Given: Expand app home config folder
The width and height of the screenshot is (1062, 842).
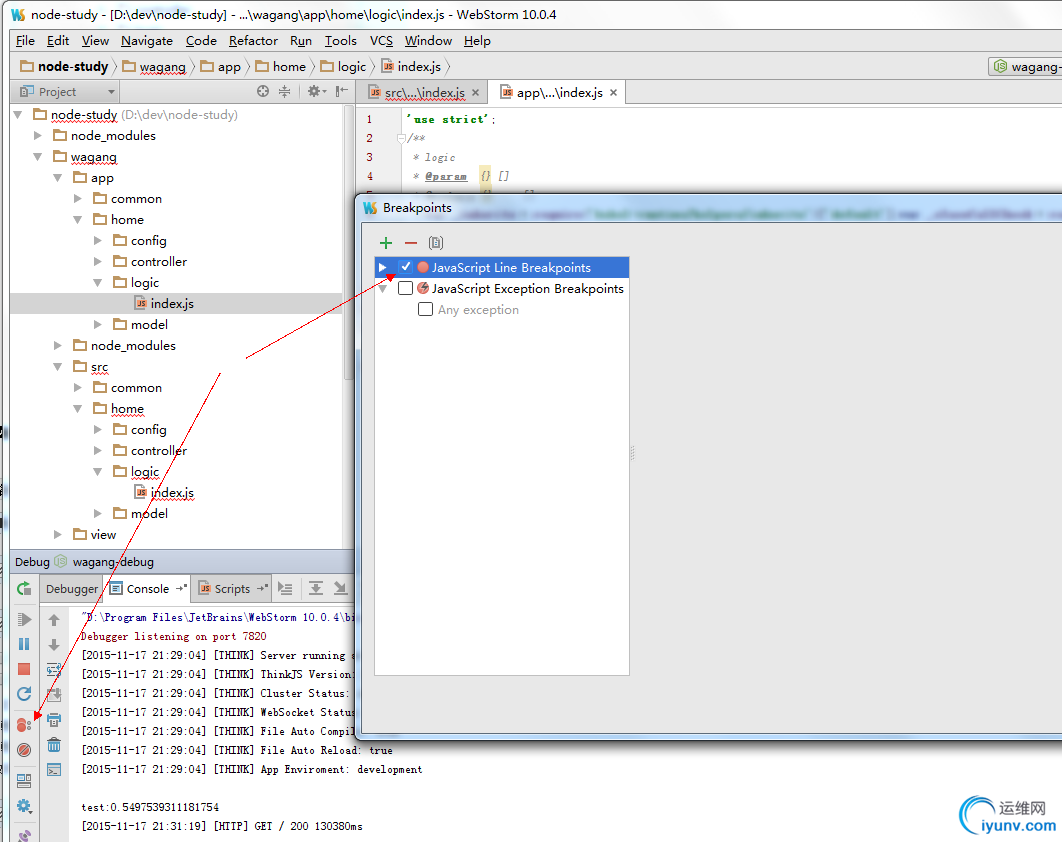Looking at the screenshot, I should click(98, 240).
